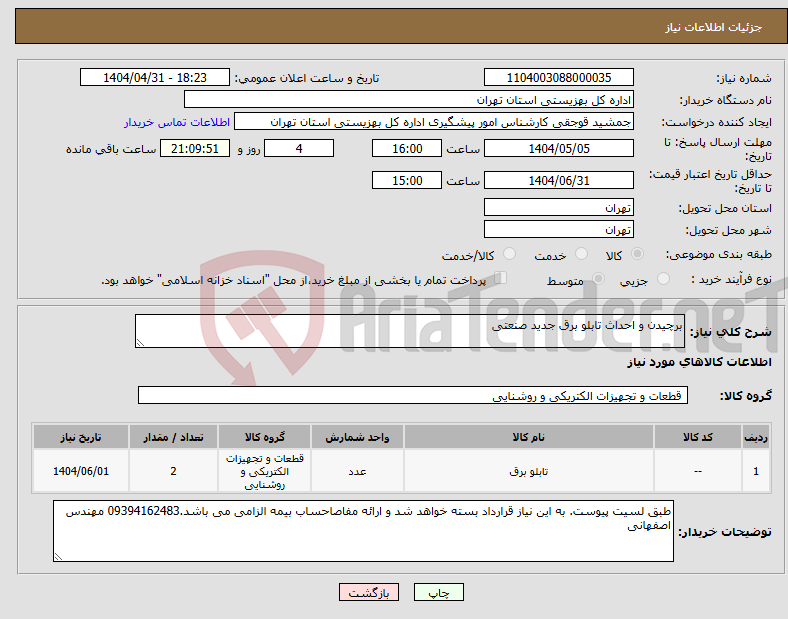The height and width of the screenshot is (619, 788).
Task: Click the deadline time field 16:00
Action: click(407, 148)
